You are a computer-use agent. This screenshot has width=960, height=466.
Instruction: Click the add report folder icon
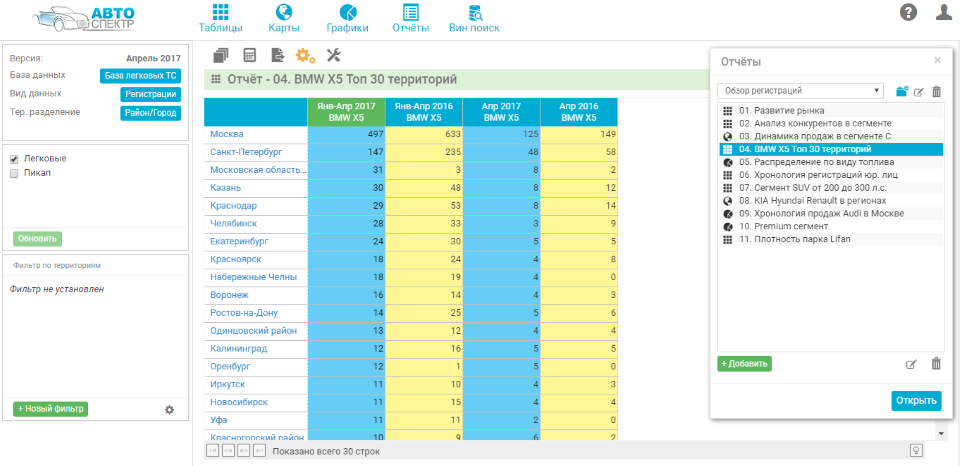(x=901, y=91)
